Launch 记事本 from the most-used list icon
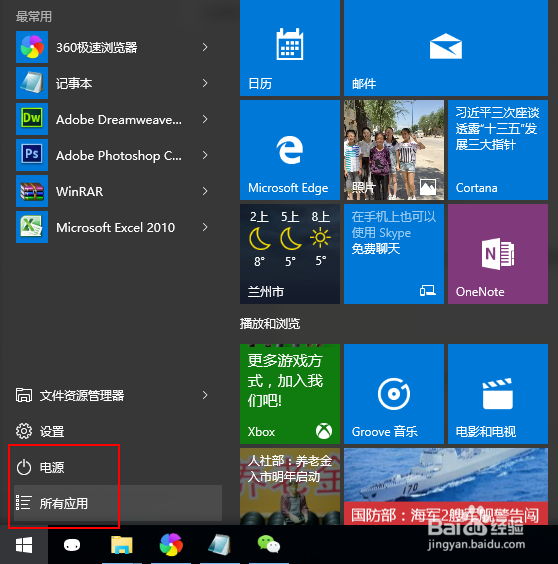Image resolution: width=558 pixels, height=564 pixels. point(32,83)
